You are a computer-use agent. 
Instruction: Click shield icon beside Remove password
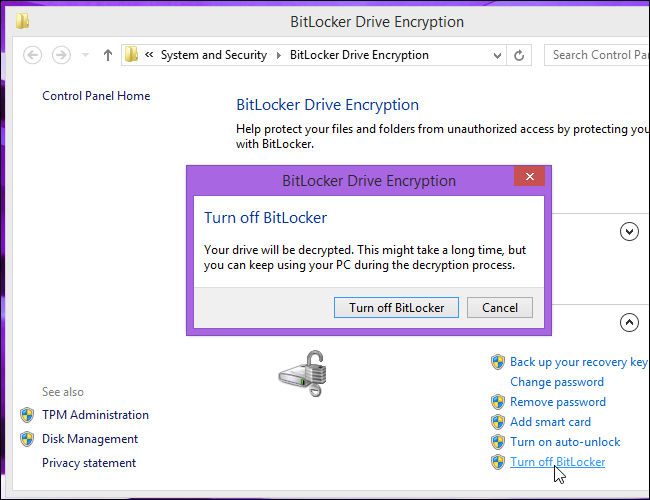(497, 402)
